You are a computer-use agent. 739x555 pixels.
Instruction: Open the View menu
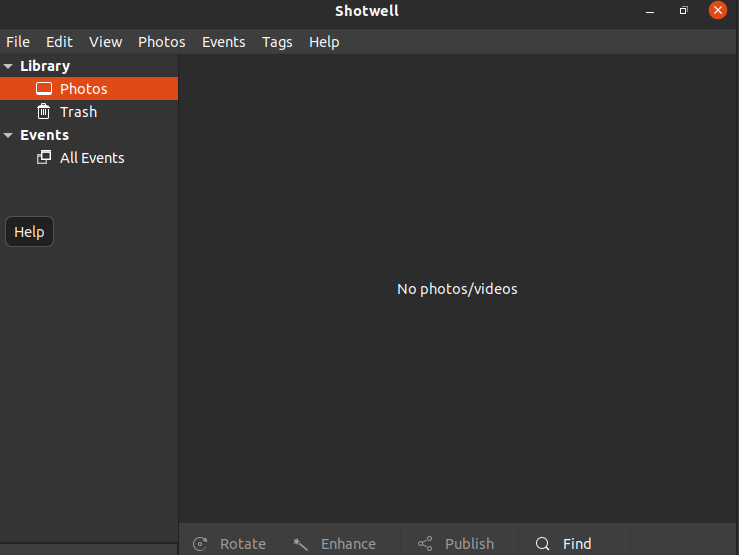106,42
